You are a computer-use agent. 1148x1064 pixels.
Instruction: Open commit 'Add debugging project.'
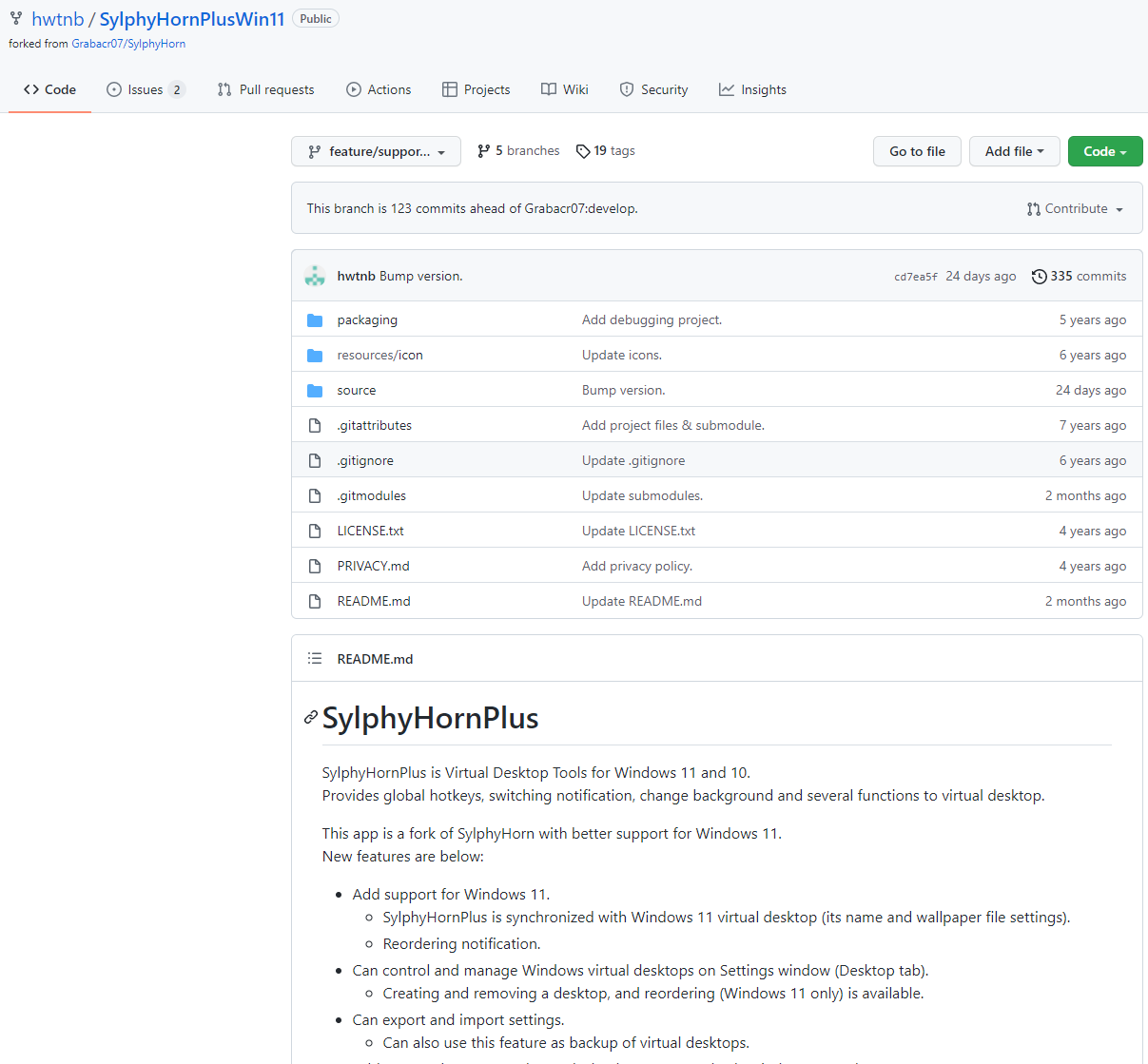(652, 319)
